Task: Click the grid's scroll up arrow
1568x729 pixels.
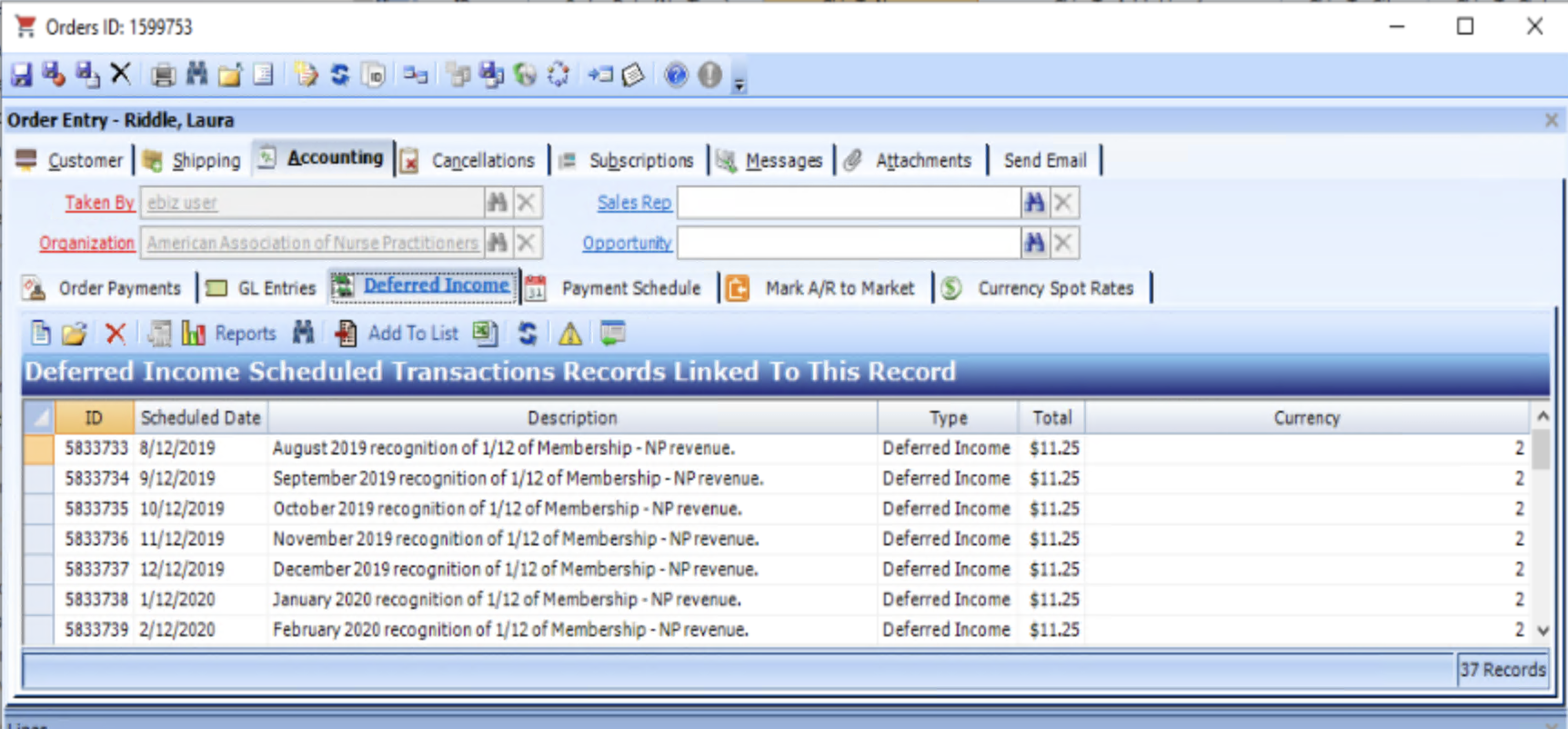Action: (x=1543, y=416)
